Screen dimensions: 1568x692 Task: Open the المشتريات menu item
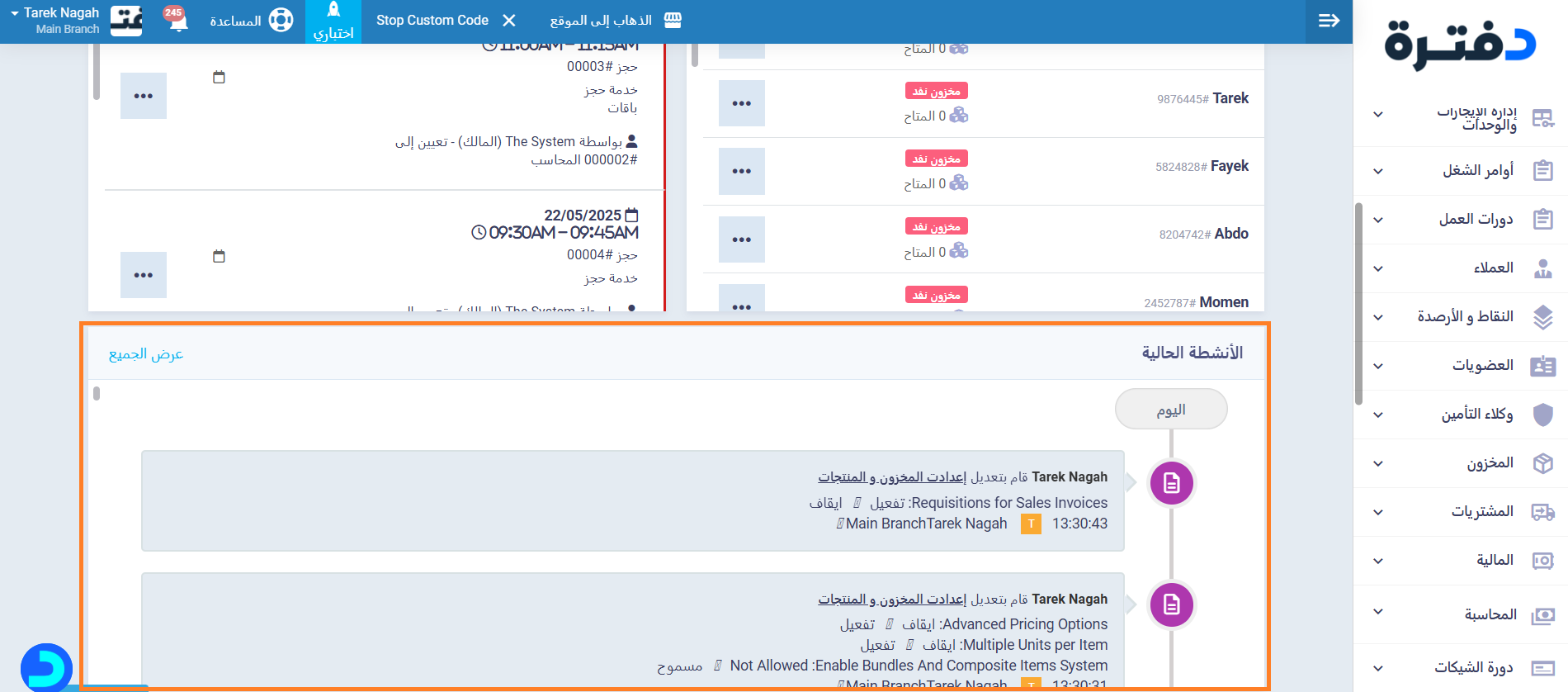point(1481,512)
